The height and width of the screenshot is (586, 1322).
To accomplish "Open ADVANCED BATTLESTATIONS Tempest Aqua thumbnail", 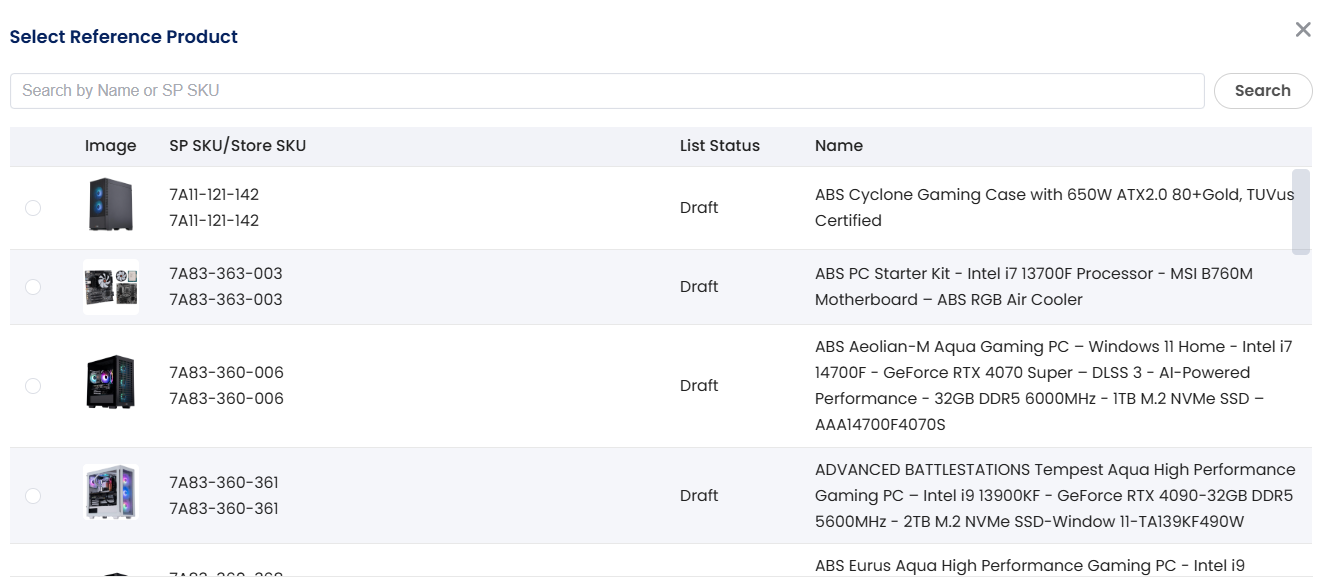I will (x=110, y=492).
